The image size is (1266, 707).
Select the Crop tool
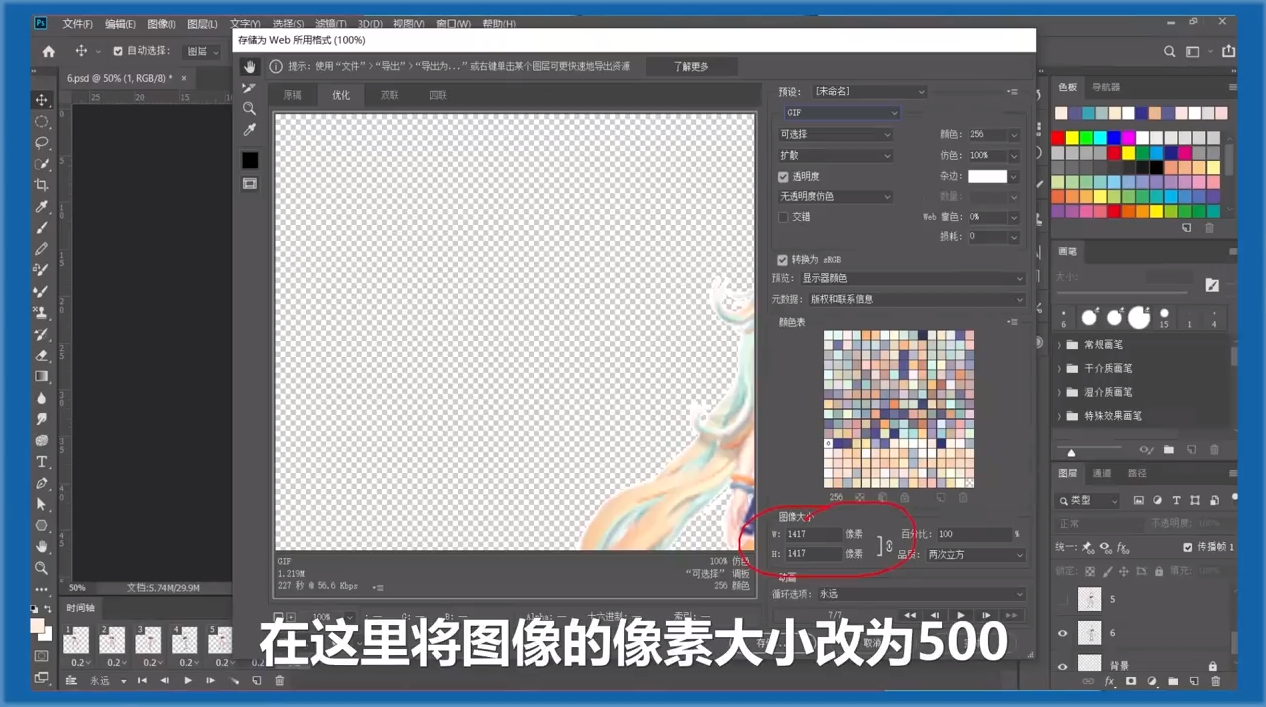41,185
